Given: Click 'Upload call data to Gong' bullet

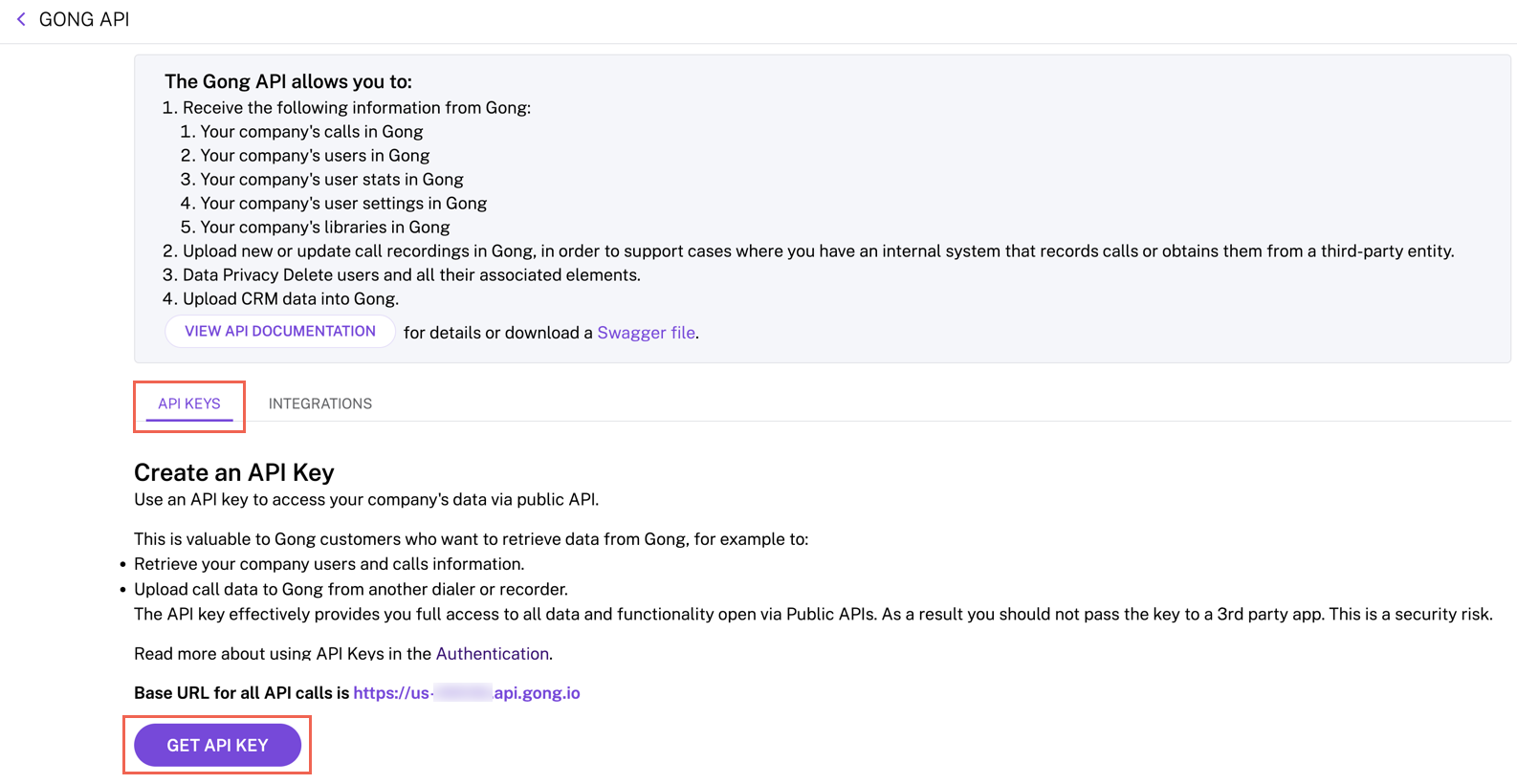Looking at the screenshot, I should click(x=351, y=589).
